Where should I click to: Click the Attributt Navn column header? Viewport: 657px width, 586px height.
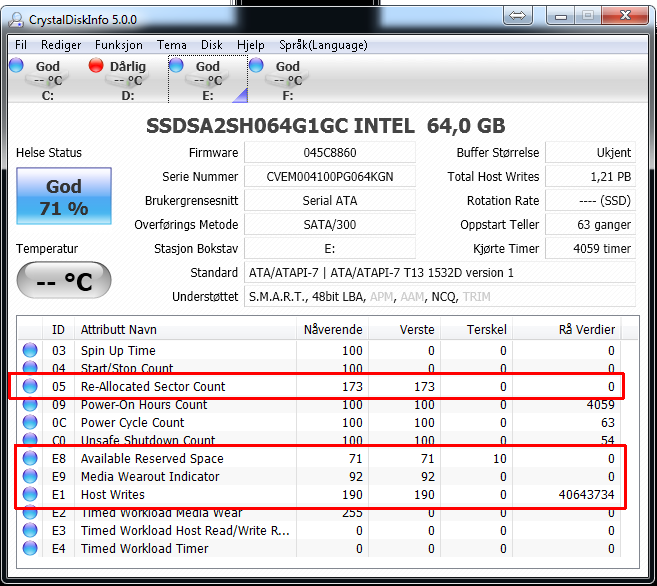[185, 330]
